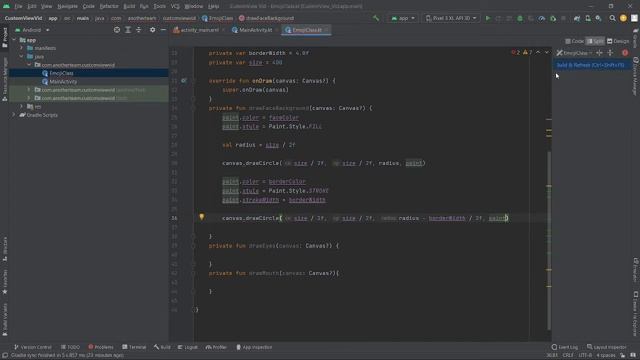Click Build & Refresh in preview panel
This screenshot has height=360, width=640.
click(x=590, y=65)
